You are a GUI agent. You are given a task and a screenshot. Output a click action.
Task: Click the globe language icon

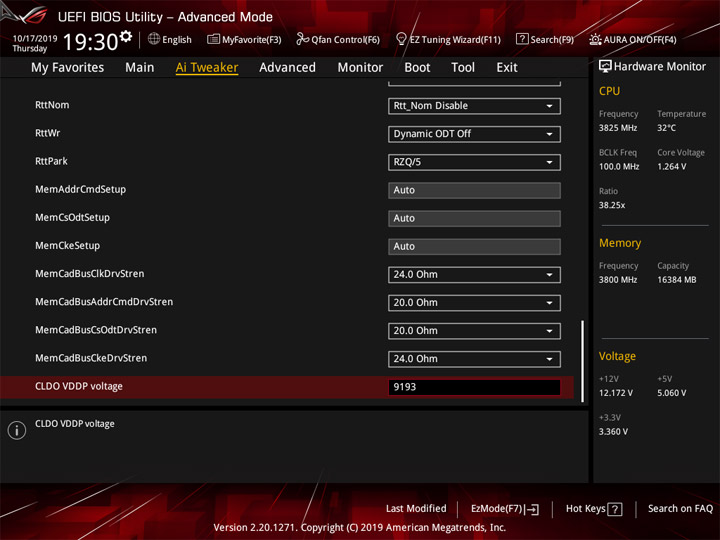click(154, 39)
